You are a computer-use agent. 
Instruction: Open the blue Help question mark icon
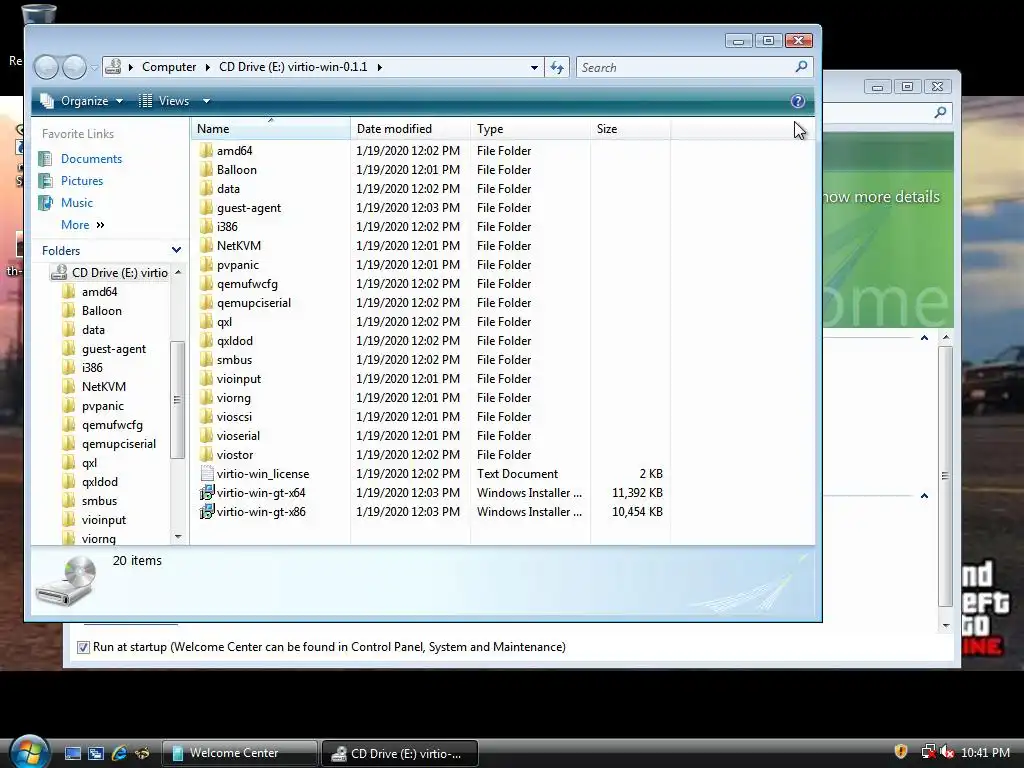point(797,101)
